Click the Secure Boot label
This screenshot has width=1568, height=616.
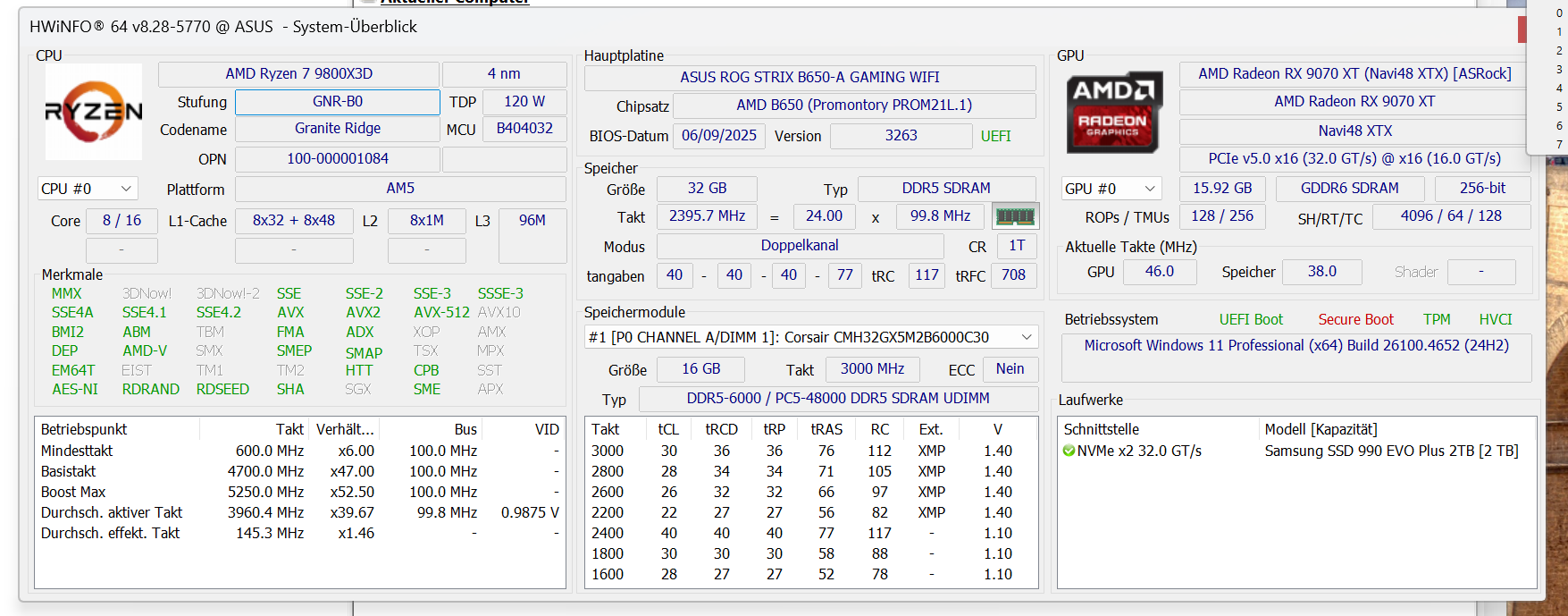pos(1355,320)
